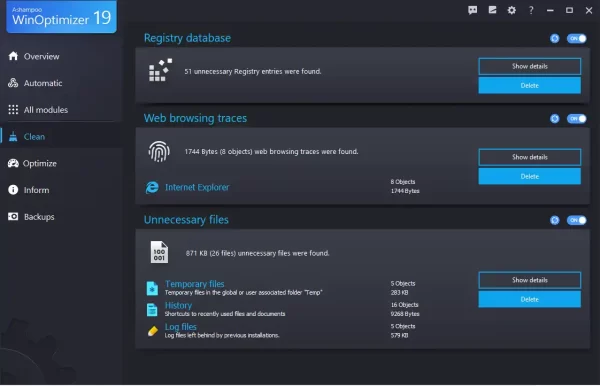Show details for Unnecessary files
The image size is (600, 386).
pyautogui.click(x=530, y=280)
